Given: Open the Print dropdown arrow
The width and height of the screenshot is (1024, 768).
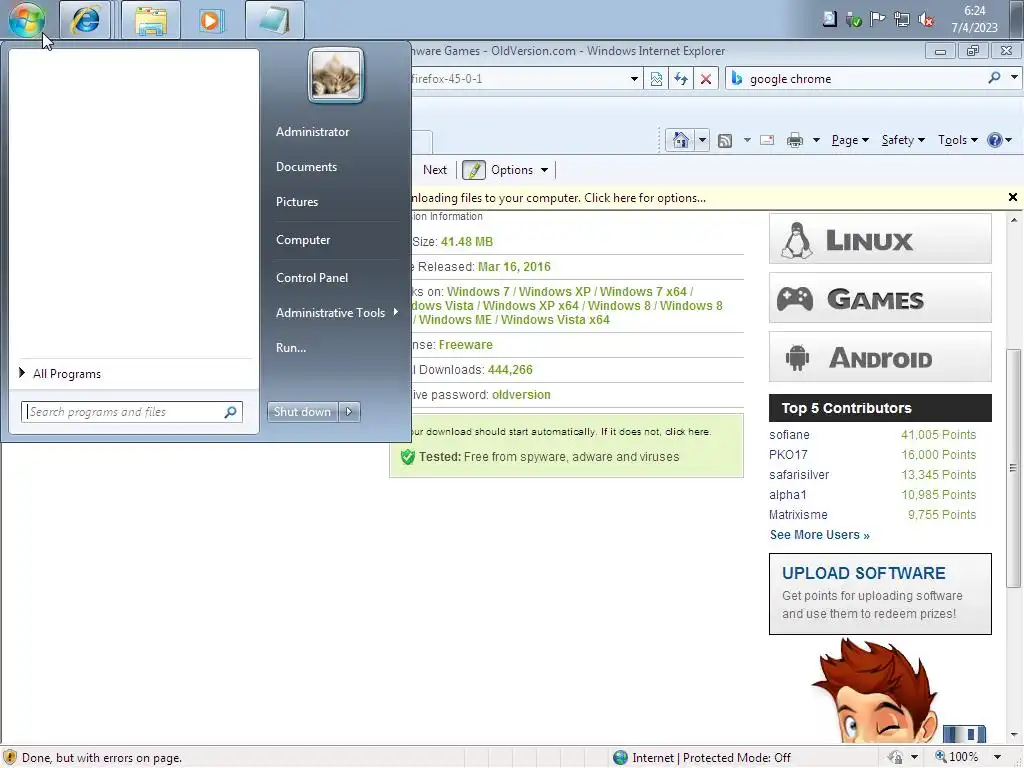Looking at the screenshot, I should point(816,140).
